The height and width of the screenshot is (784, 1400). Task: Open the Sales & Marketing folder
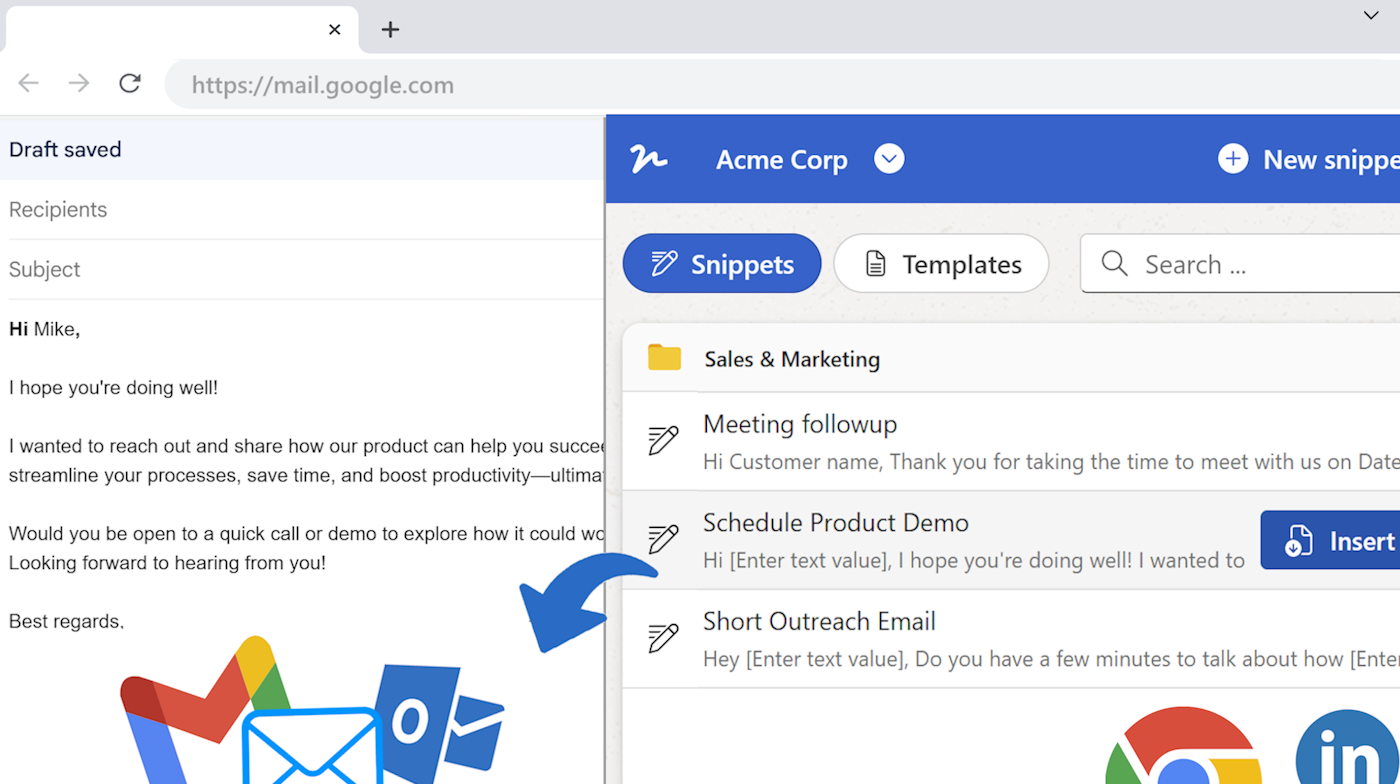pos(1011,358)
